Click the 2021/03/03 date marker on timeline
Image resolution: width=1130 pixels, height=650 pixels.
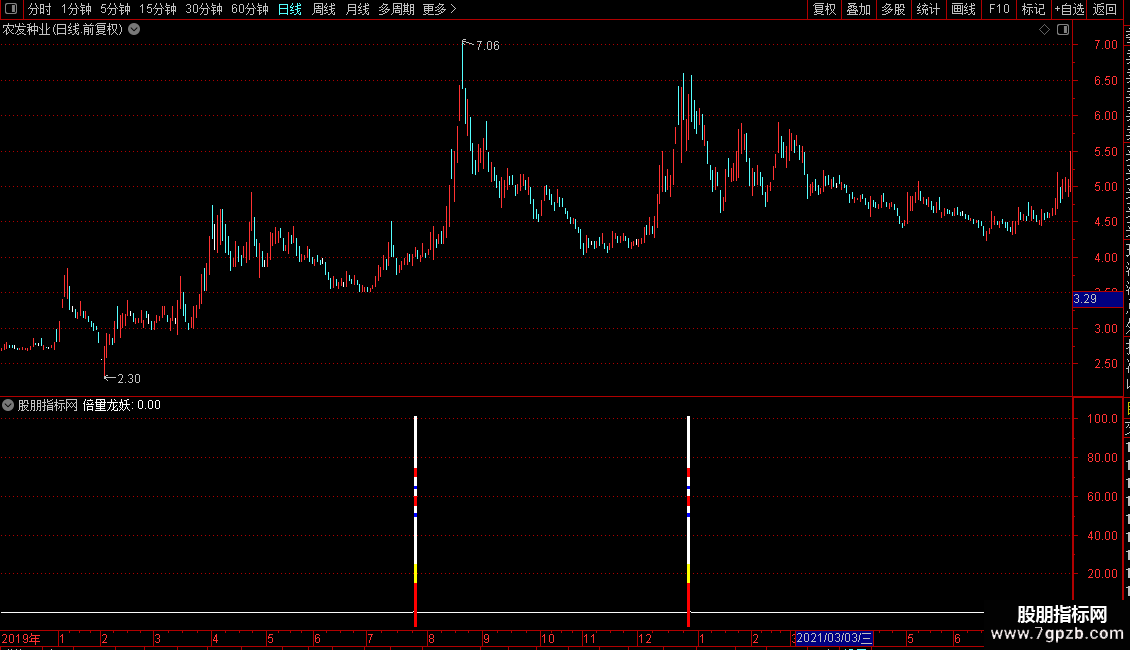tap(834, 638)
